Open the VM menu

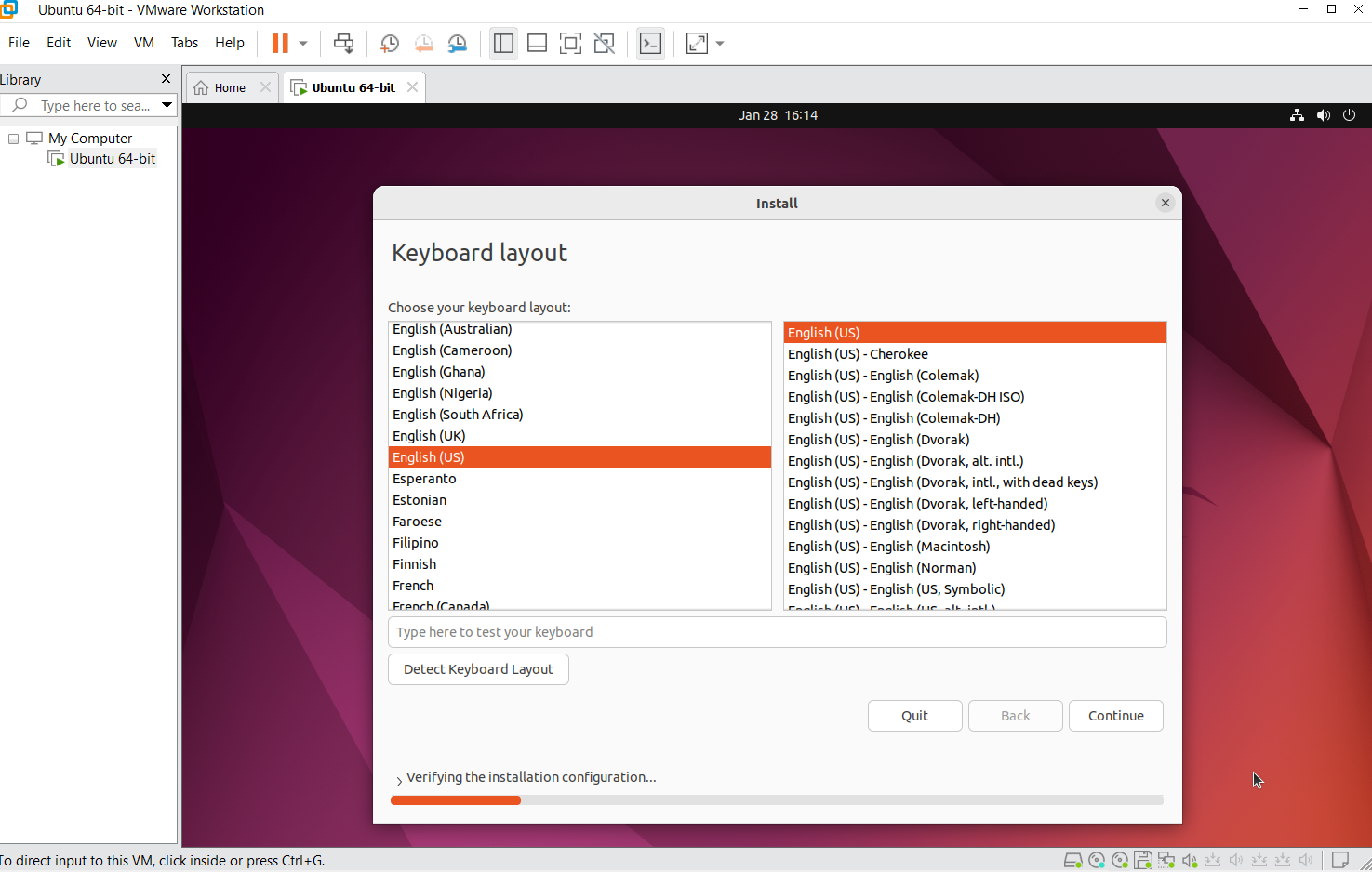pyautogui.click(x=143, y=43)
